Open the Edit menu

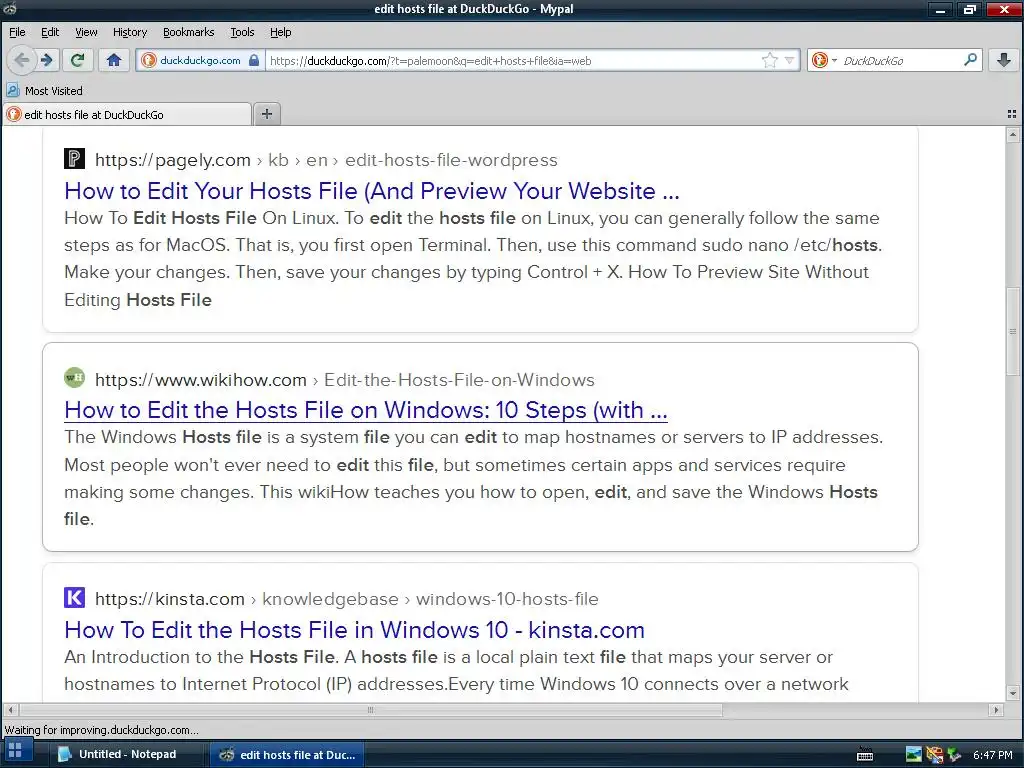tap(50, 32)
